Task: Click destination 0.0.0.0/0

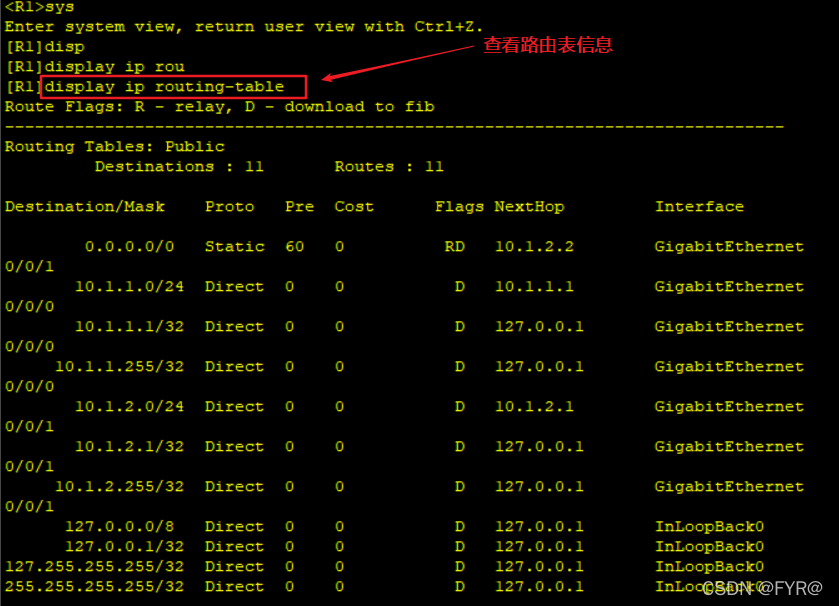Action: coord(129,247)
